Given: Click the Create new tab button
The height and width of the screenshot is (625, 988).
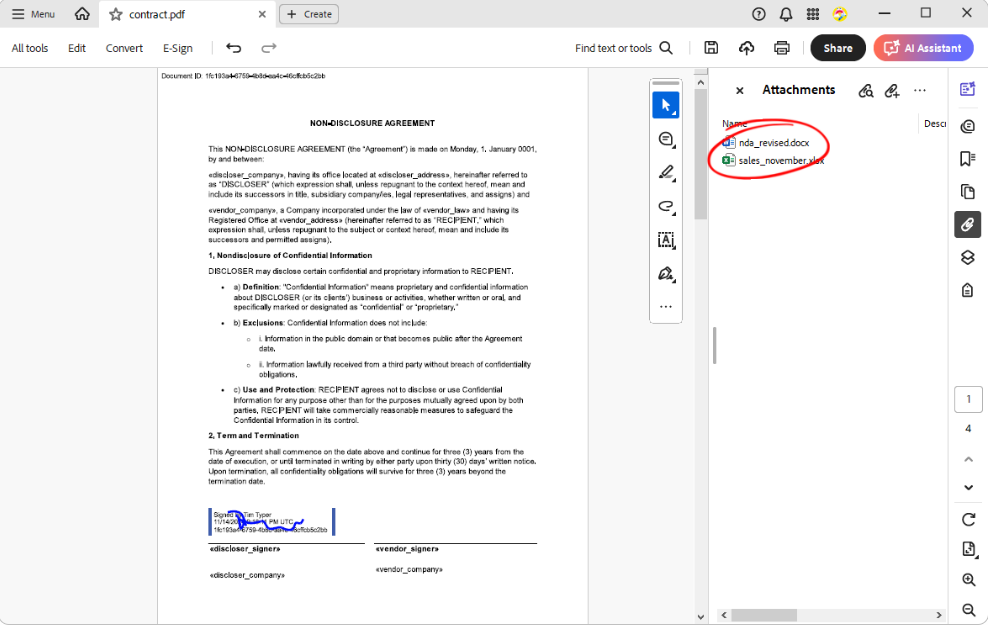Looking at the screenshot, I should click(x=309, y=14).
